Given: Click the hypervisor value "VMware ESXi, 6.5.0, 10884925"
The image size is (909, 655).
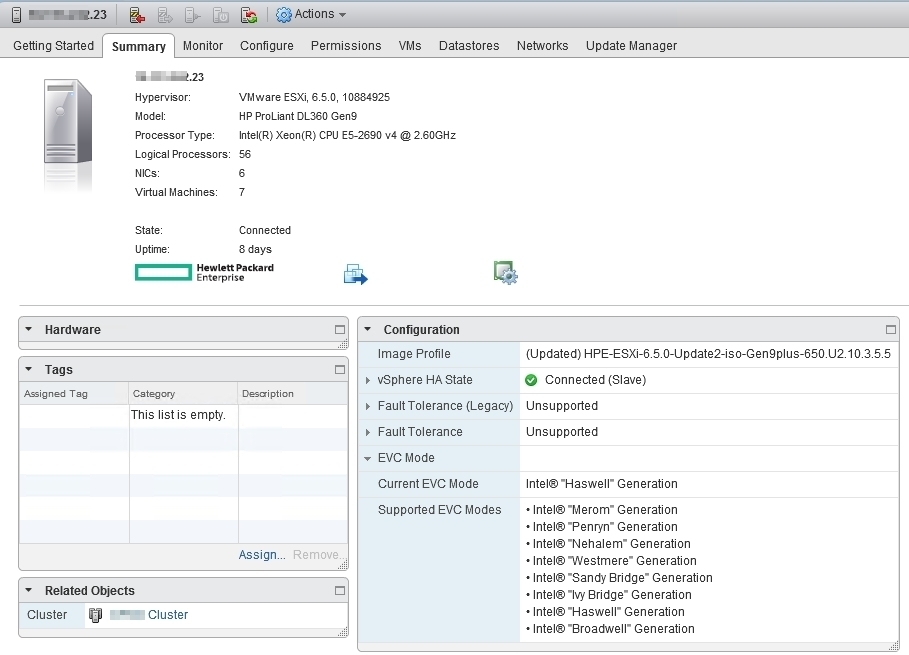Looking at the screenshot, I should click(314, 97).
